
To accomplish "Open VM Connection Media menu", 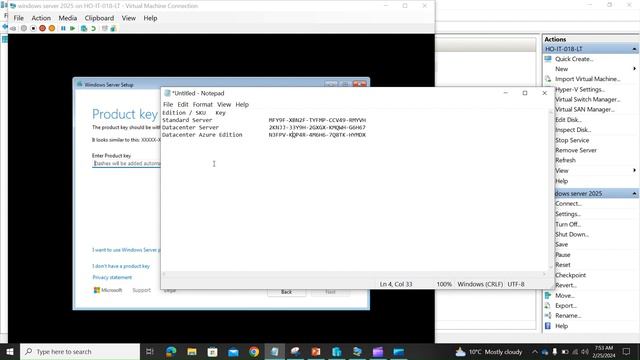I will (67, 18).
